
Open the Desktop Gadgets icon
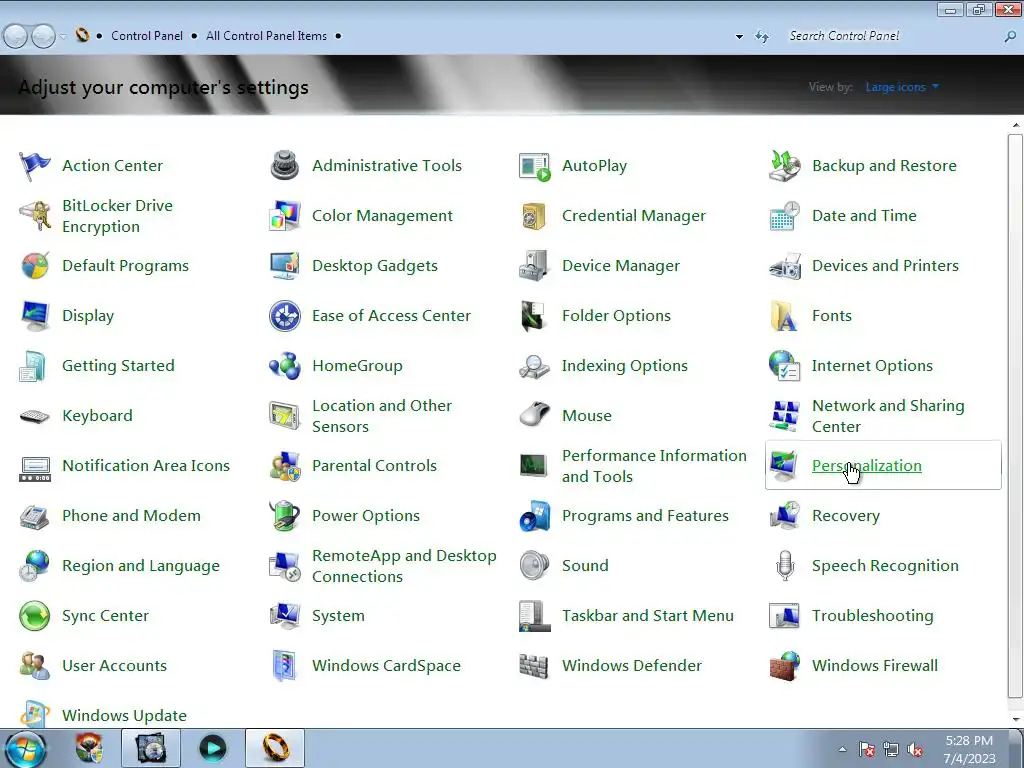[285, 266]
